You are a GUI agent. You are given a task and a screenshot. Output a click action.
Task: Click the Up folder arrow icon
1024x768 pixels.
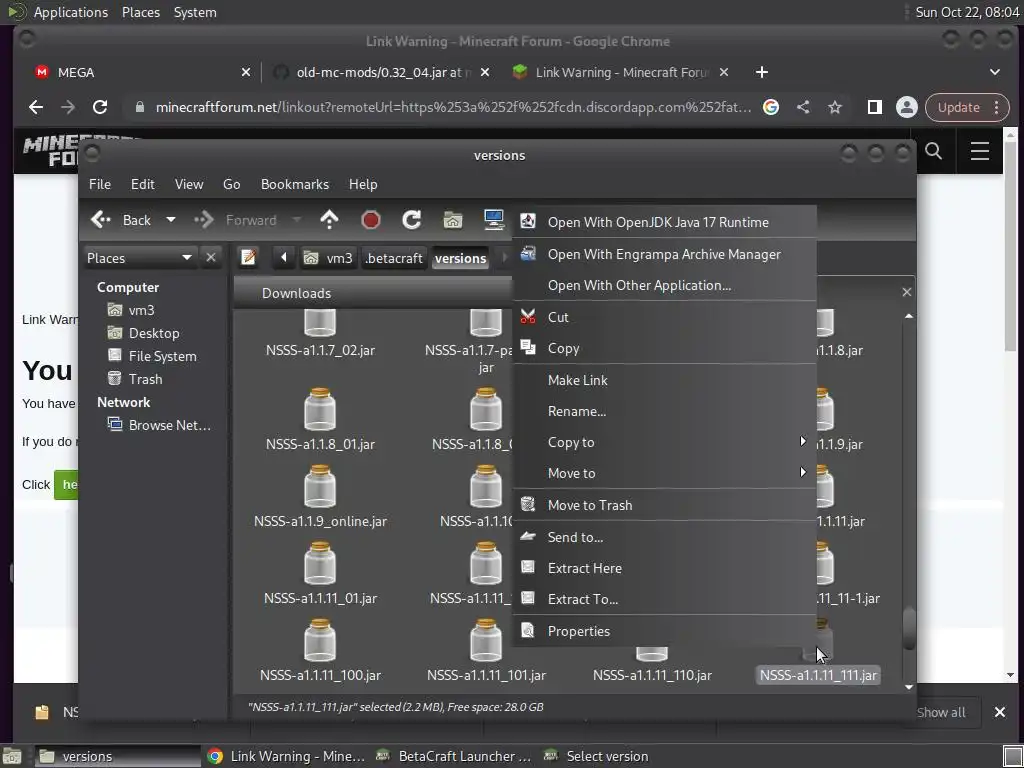[x=329, y=220]
